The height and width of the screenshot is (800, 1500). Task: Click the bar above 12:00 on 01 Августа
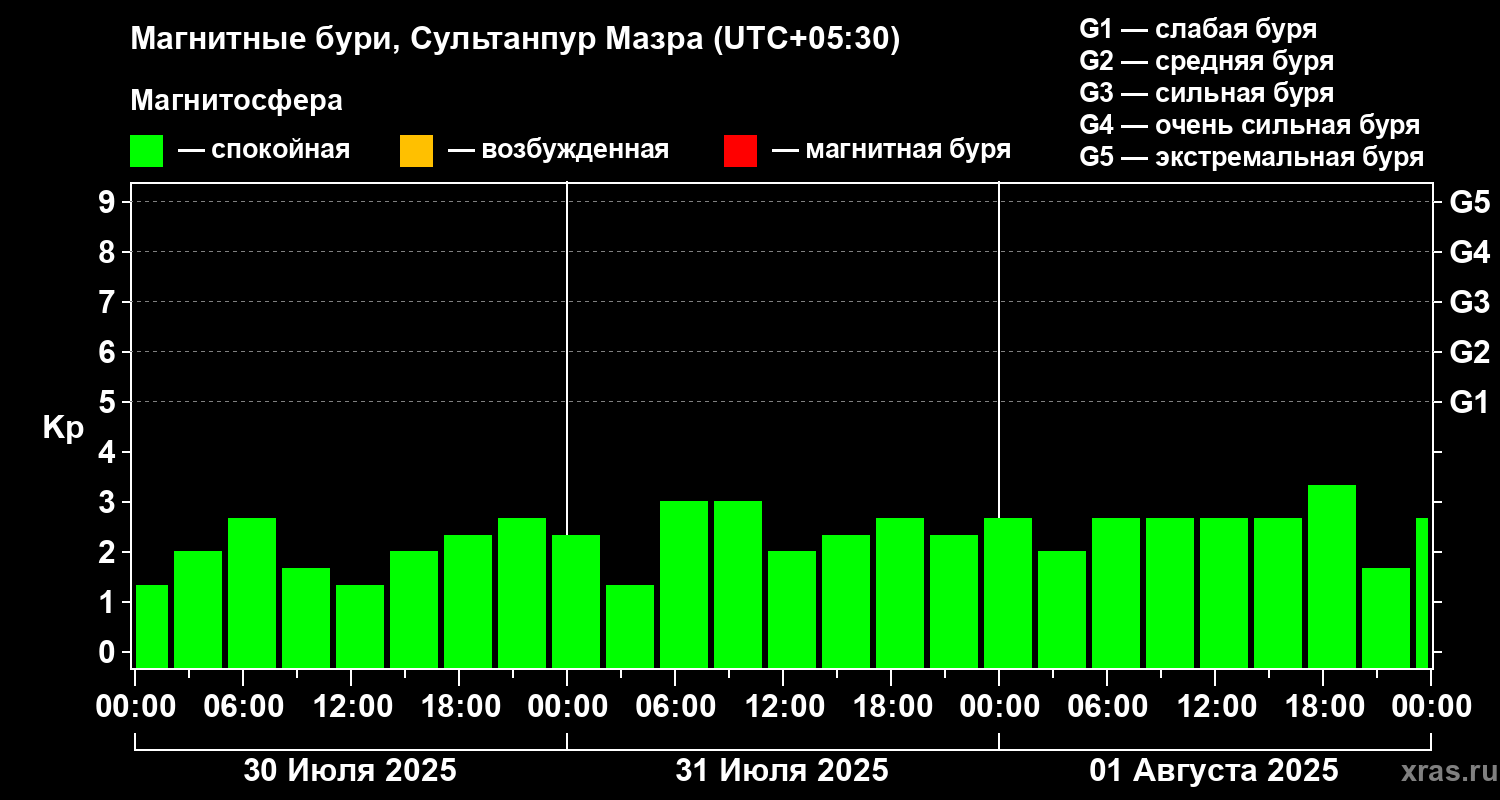[1224, 593]
